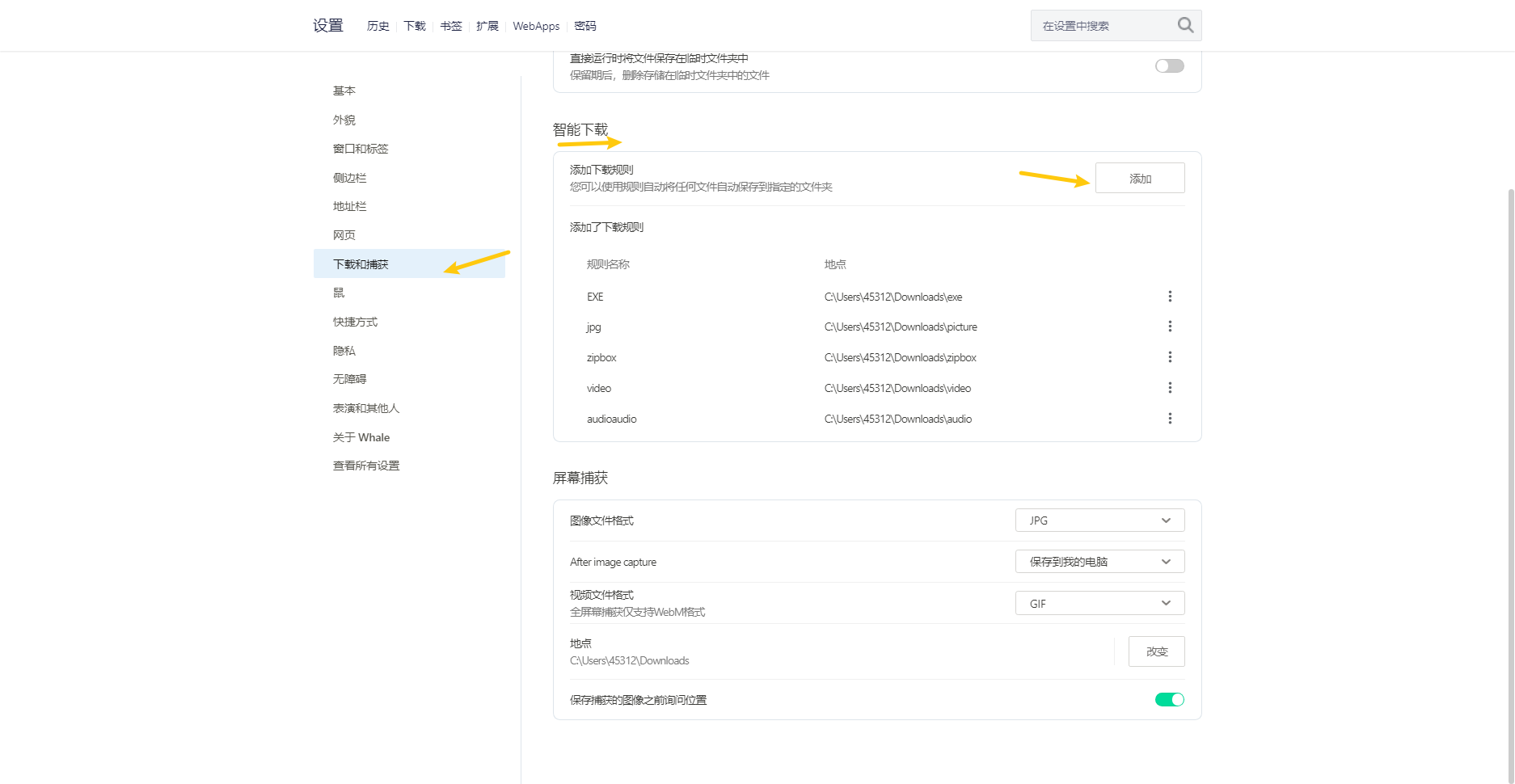
Task: Expand the JPG image format dropdown
Action: click(1099, 521)
